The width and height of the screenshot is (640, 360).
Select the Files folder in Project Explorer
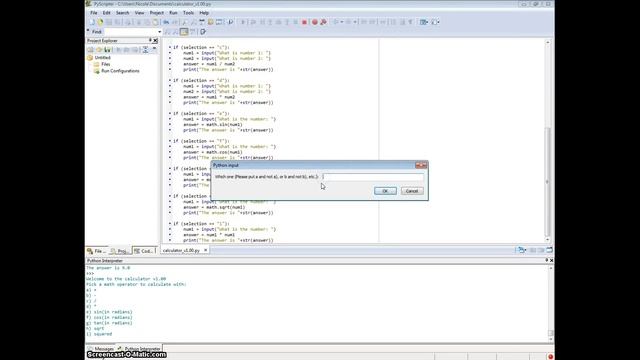point(105,64)
